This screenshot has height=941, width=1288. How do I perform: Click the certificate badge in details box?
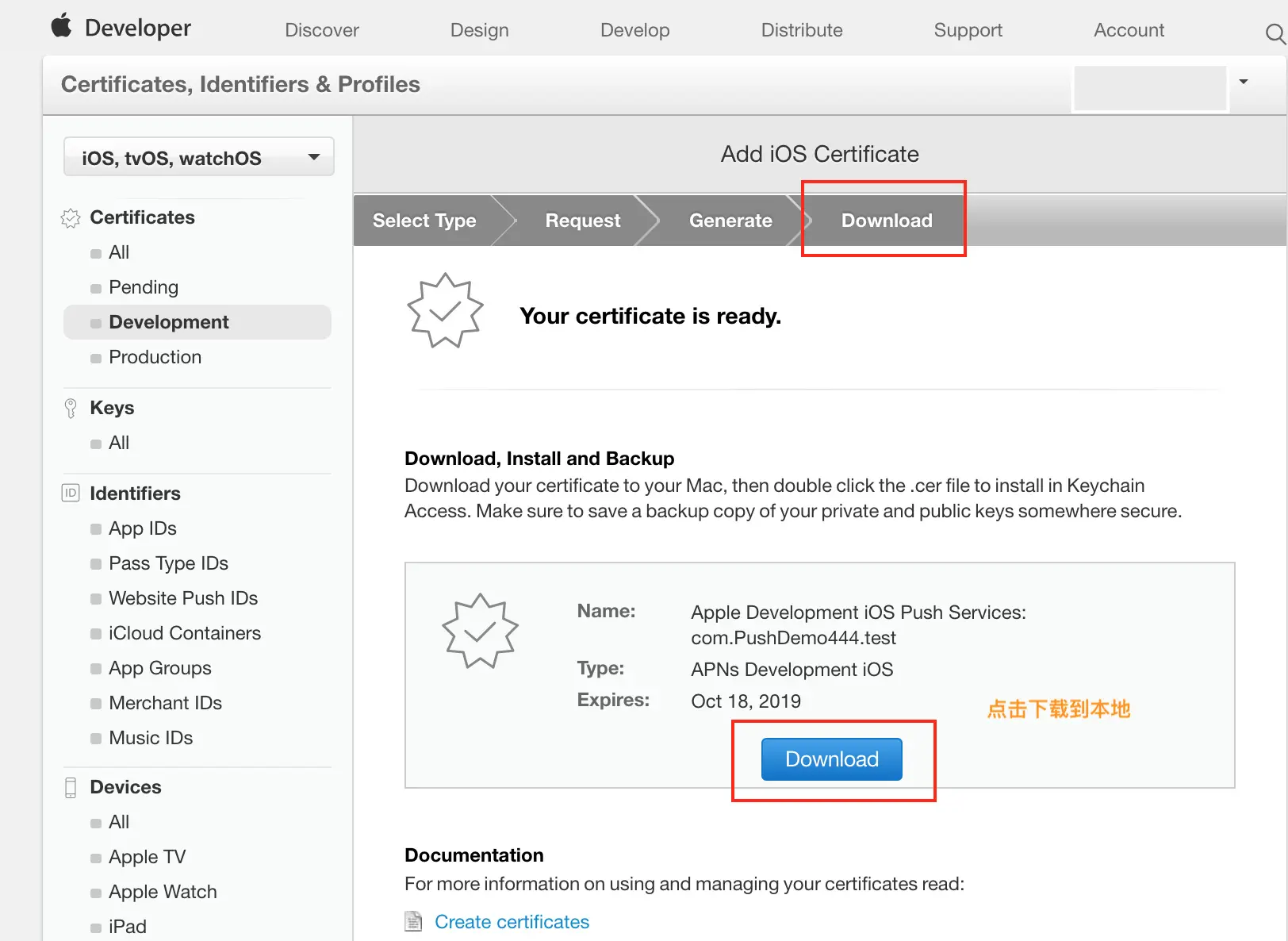[x=480, y=631]
